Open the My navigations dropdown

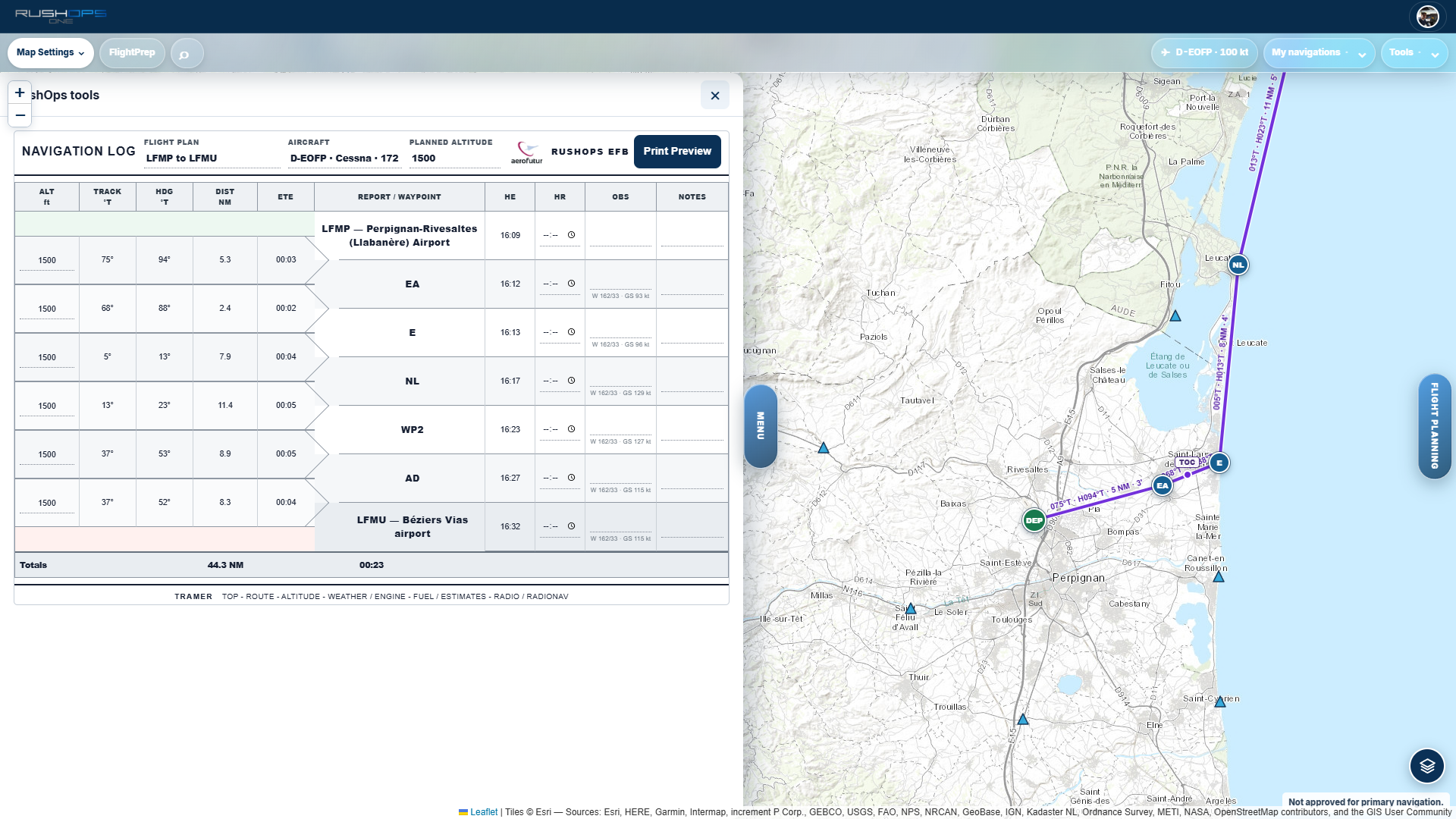pyautogui.click(x=1319, y=53)
